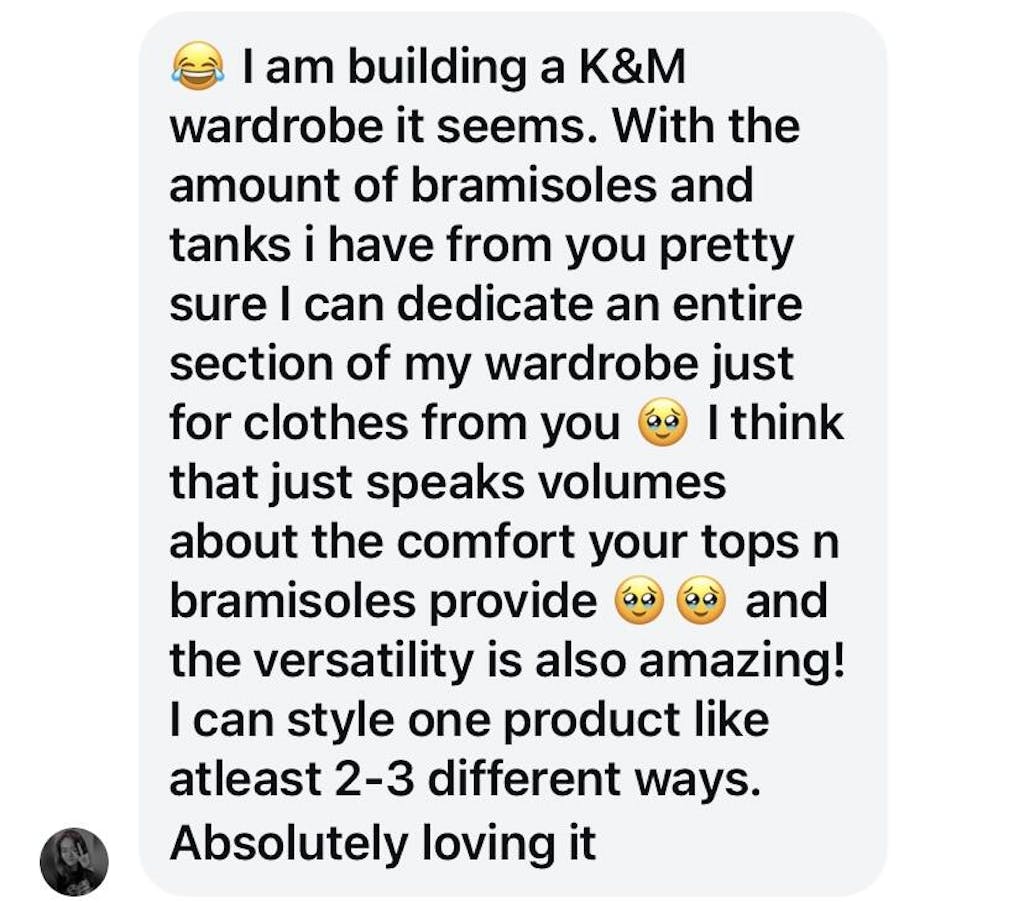Click the second teary emoji before 'and'

tap(702, 601)
